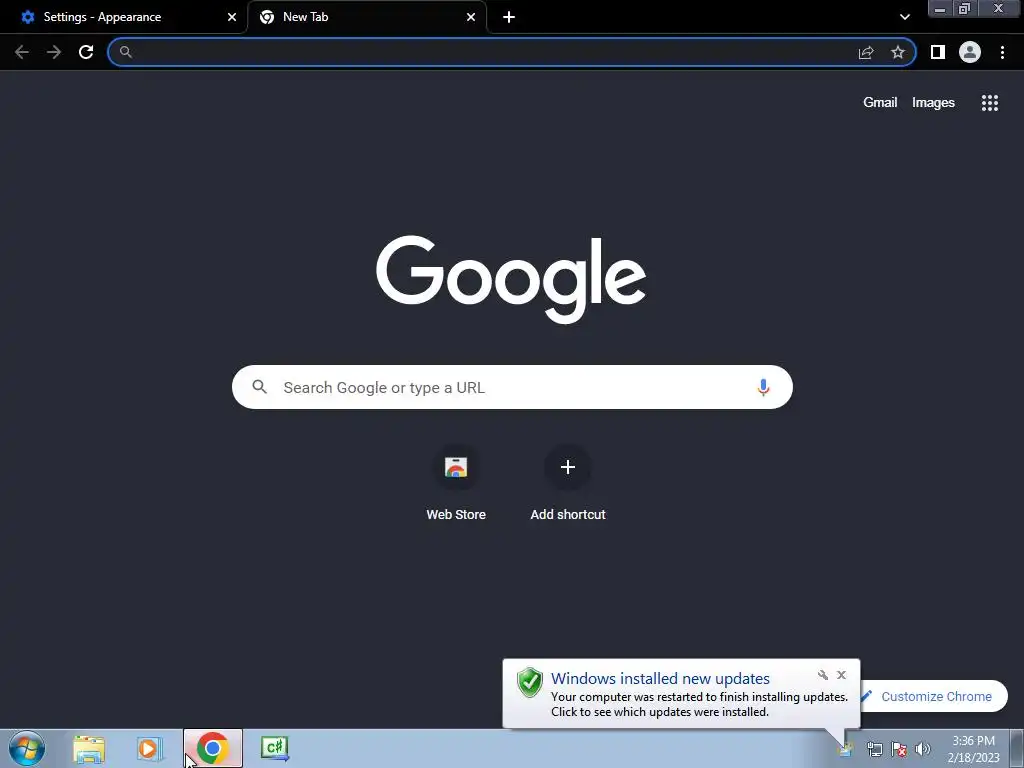Open Google Images link
The width and height of the screenshot is (1024, 768).
click(x=933, y=103)
